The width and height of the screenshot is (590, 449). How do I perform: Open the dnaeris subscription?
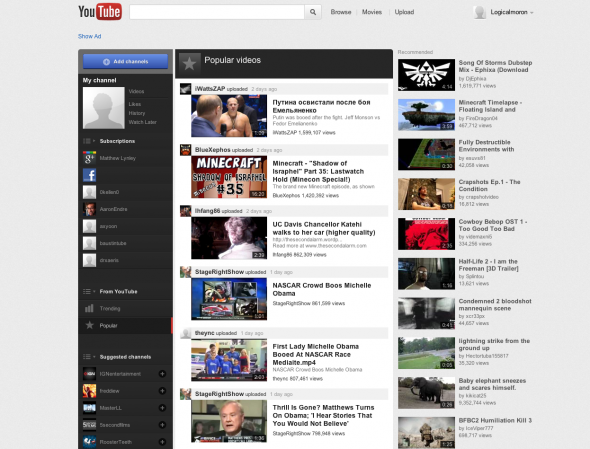tap(125, 260)
